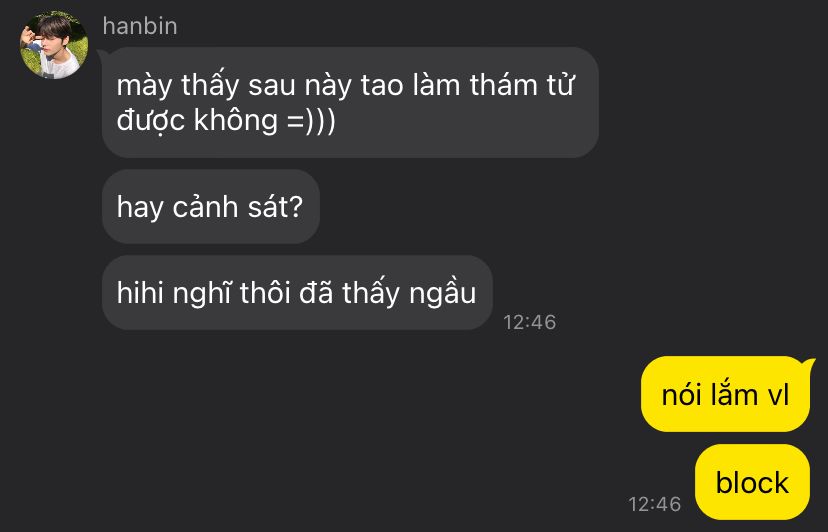Image resolution: width=828 pixels, height=532 pixels.
Task: Tap the yellow "nói lắm vl" bubble
Action: point(725,395)
